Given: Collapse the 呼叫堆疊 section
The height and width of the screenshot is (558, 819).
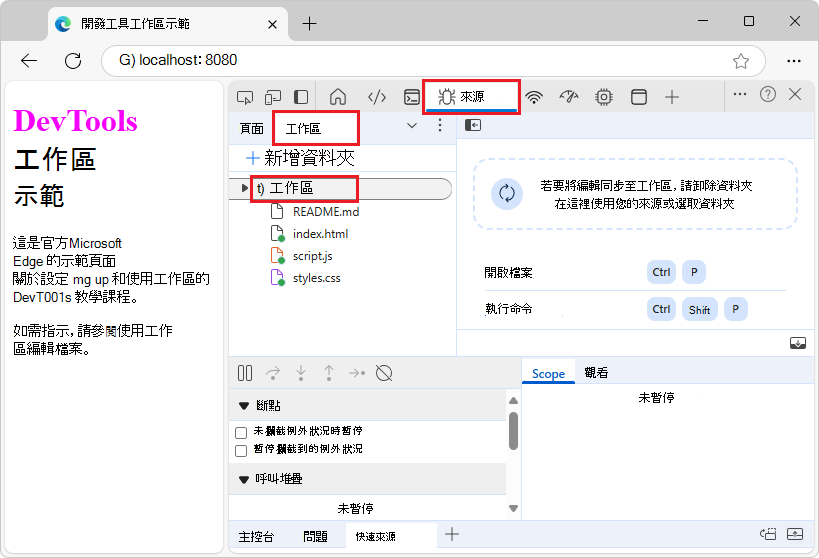Looking at the screenshot, I should pos(243,479).
